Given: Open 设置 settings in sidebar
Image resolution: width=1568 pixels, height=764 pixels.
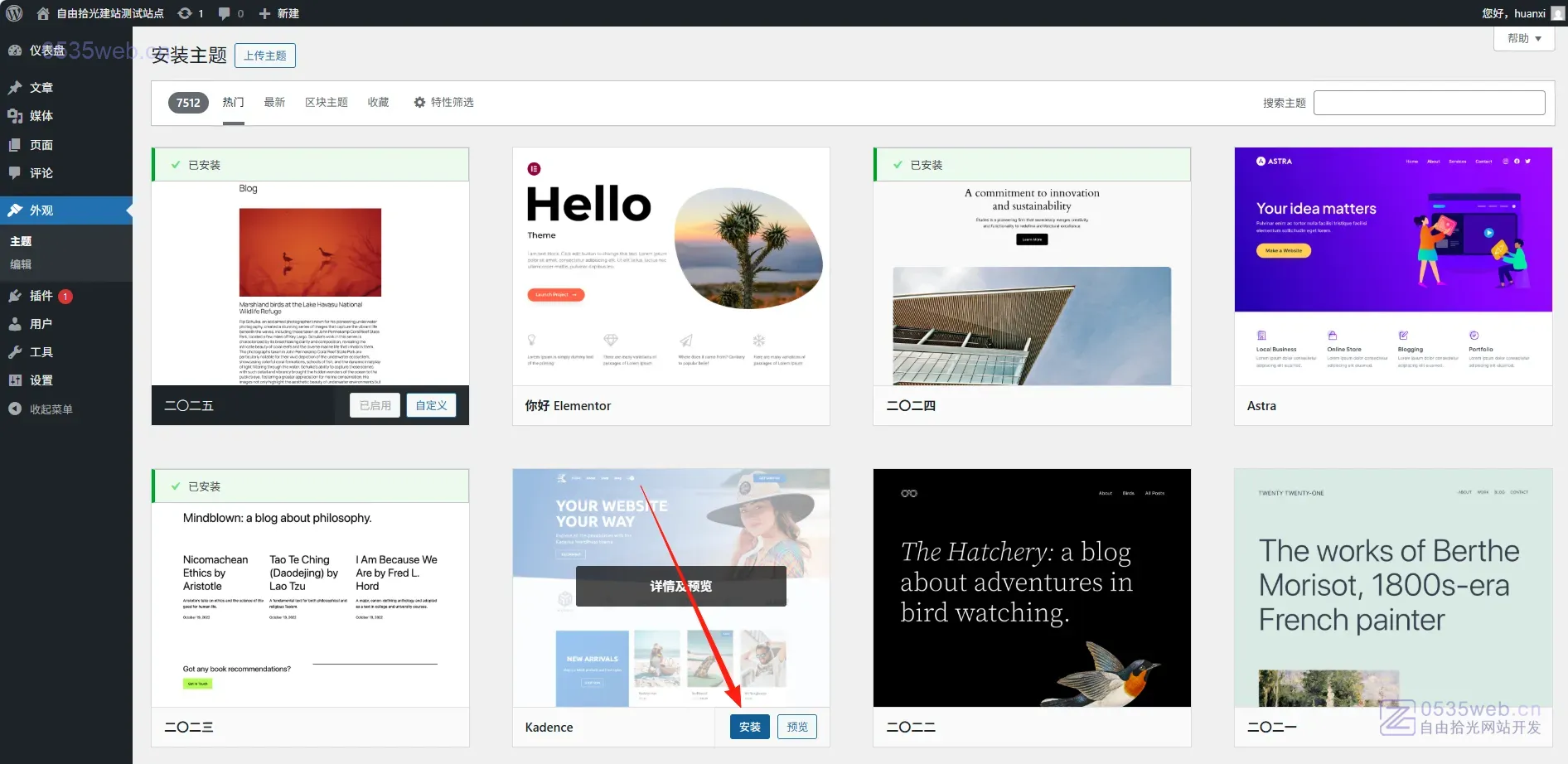Looking at the screenshot, I should pos(41,380).
